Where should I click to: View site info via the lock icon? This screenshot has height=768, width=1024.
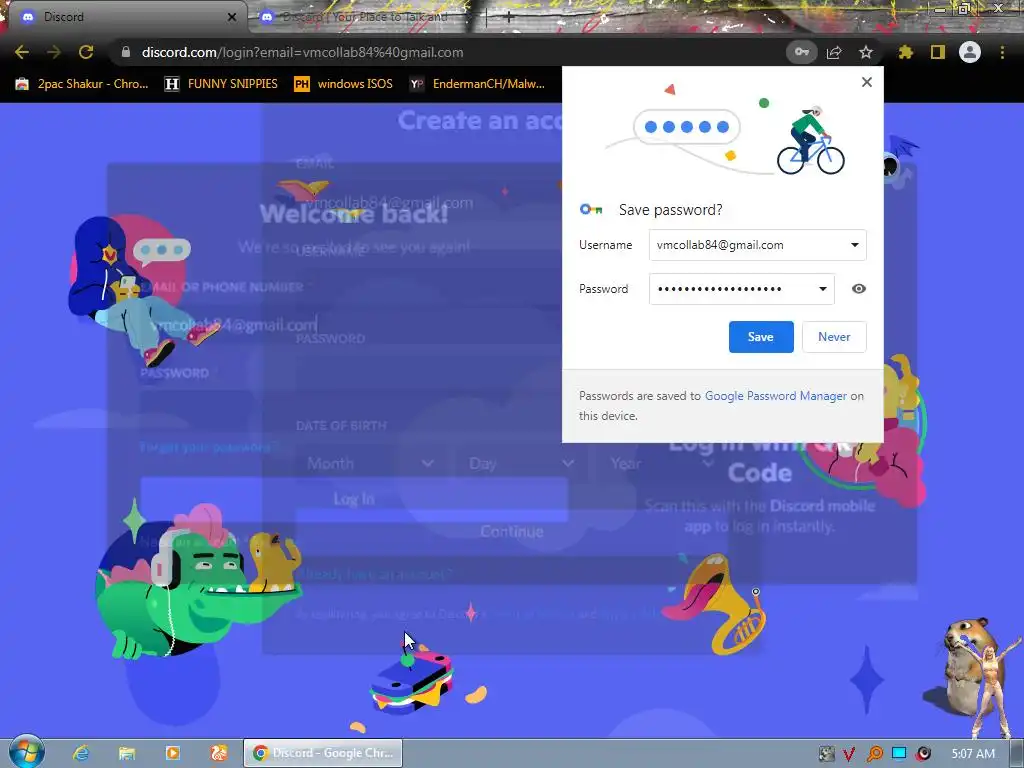tap(126, 52)
